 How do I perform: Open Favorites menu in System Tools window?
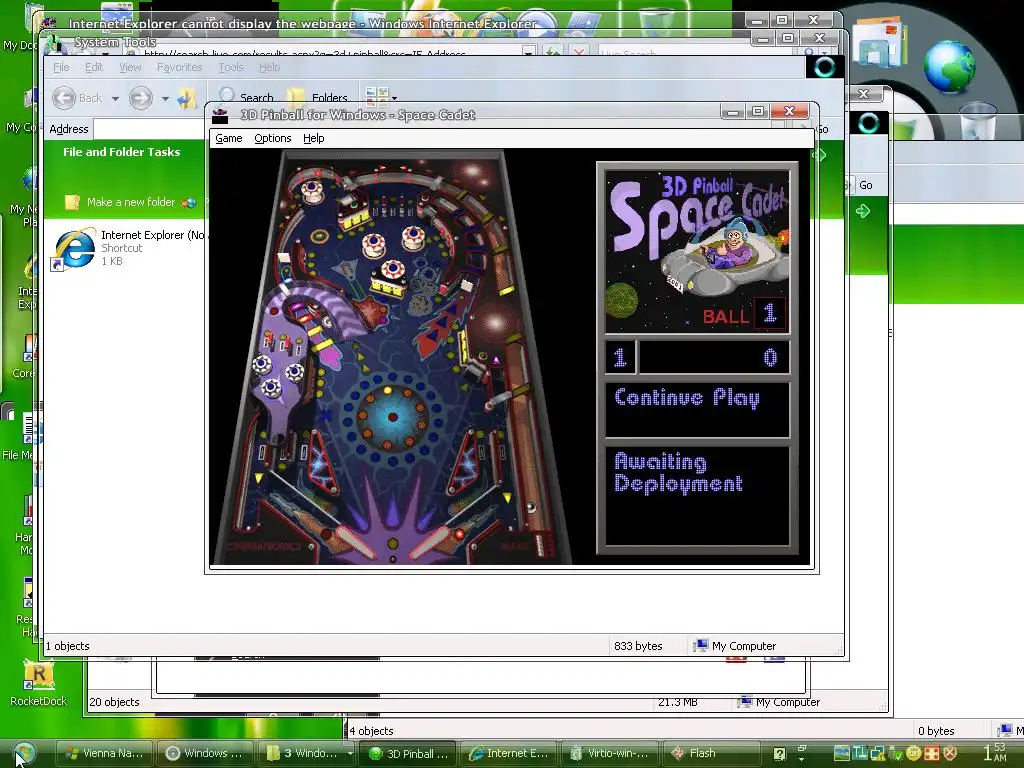tap(179, 67)
